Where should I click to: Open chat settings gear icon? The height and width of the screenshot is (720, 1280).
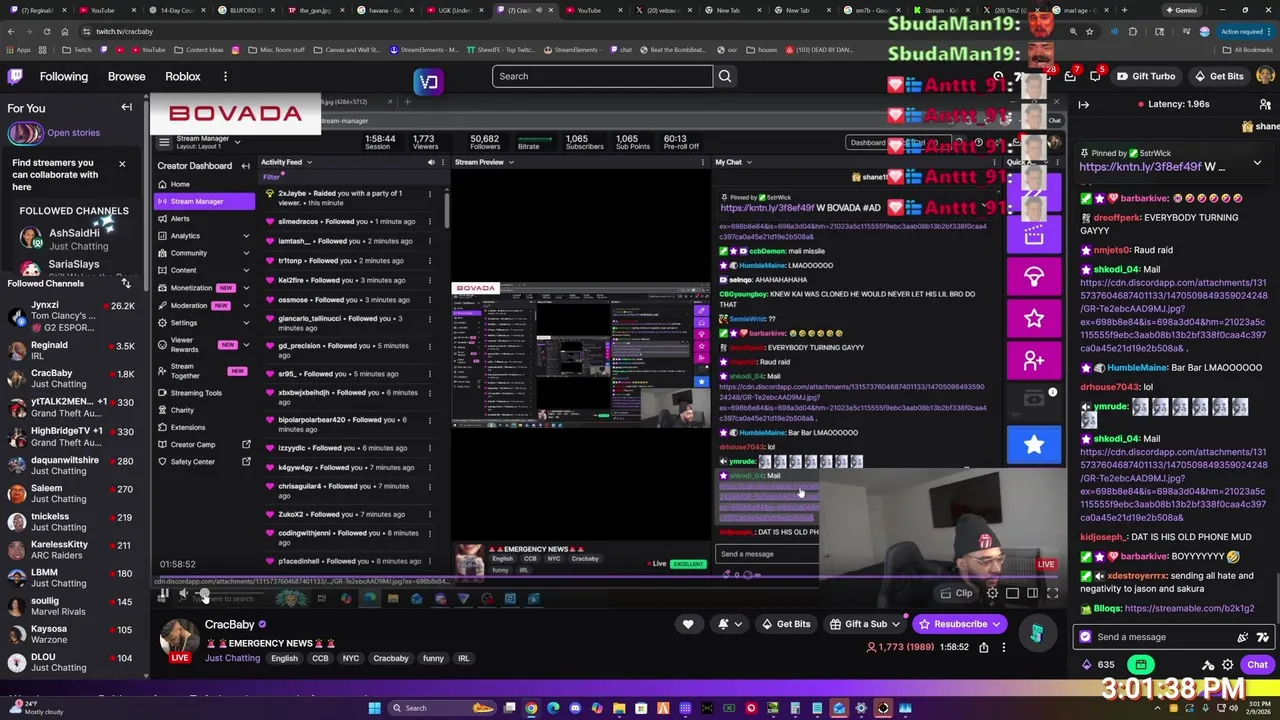pos(1229,665)
